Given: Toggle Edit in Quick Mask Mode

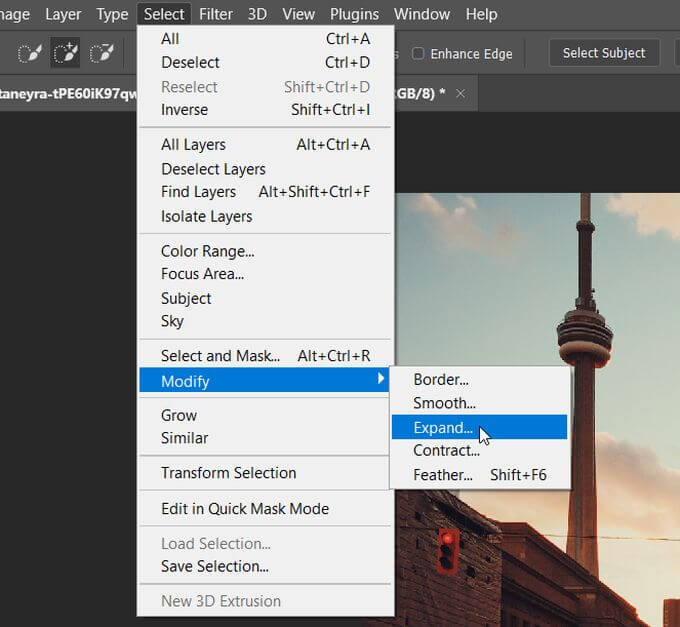Looking at the screenshot, I should click(x=245, y=509).
